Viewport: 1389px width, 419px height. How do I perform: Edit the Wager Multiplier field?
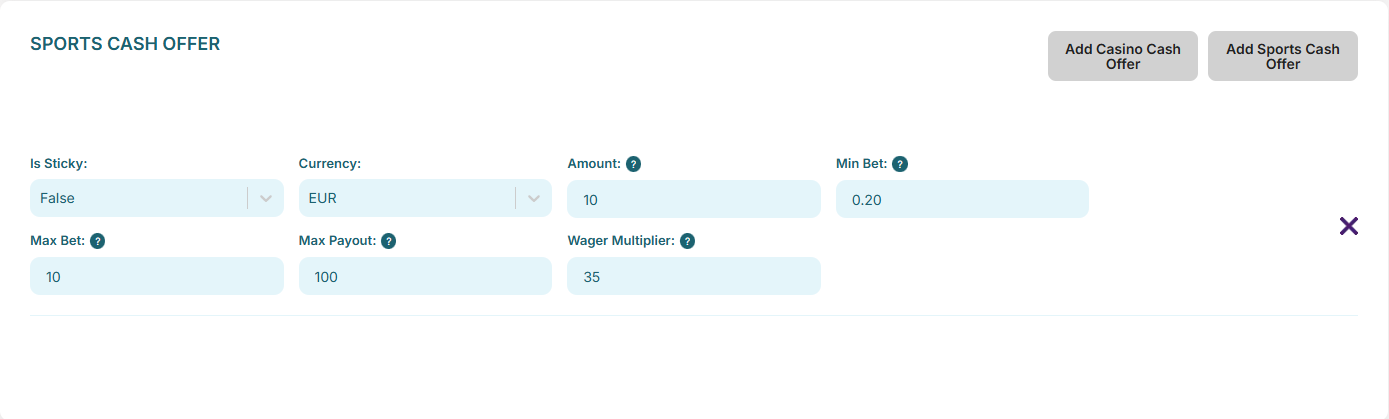[693, 276]
